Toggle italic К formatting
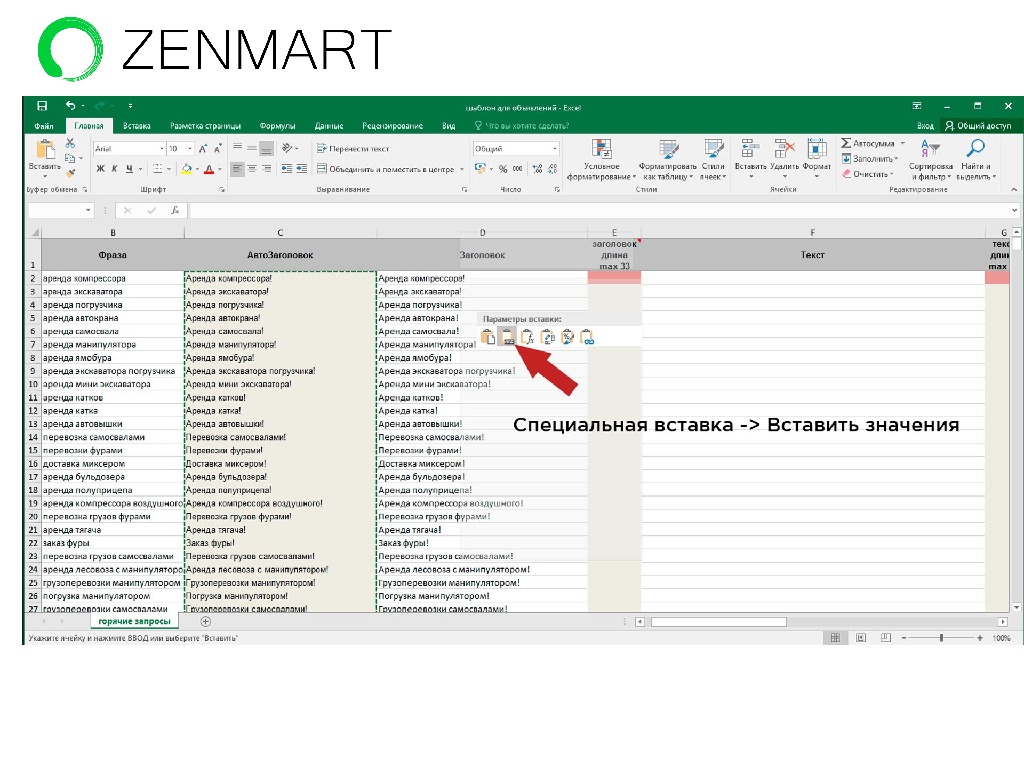 pyautogui.click(x=114, y=169)
